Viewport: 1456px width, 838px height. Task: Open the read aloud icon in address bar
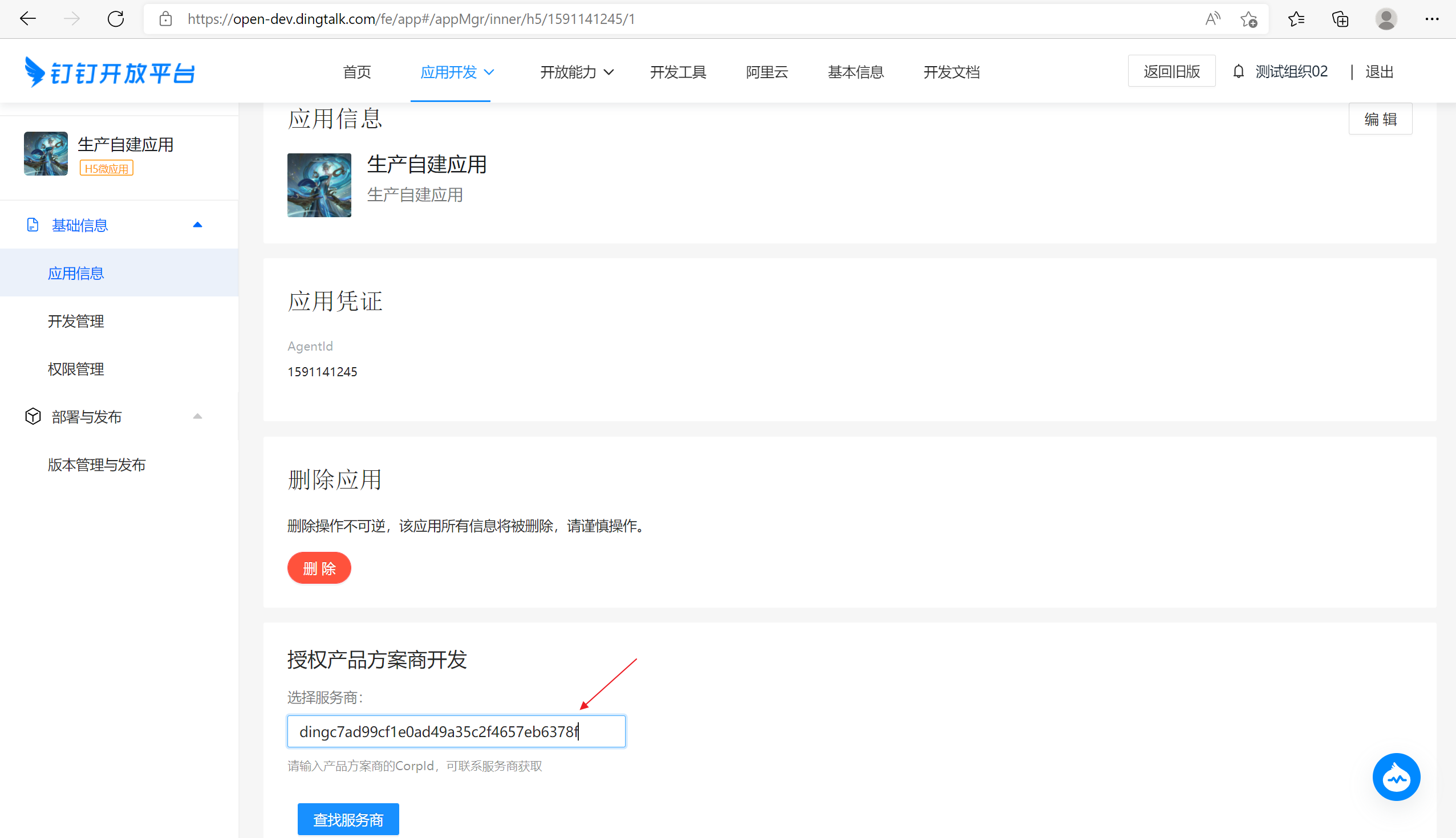click(x=1212, y=19)
